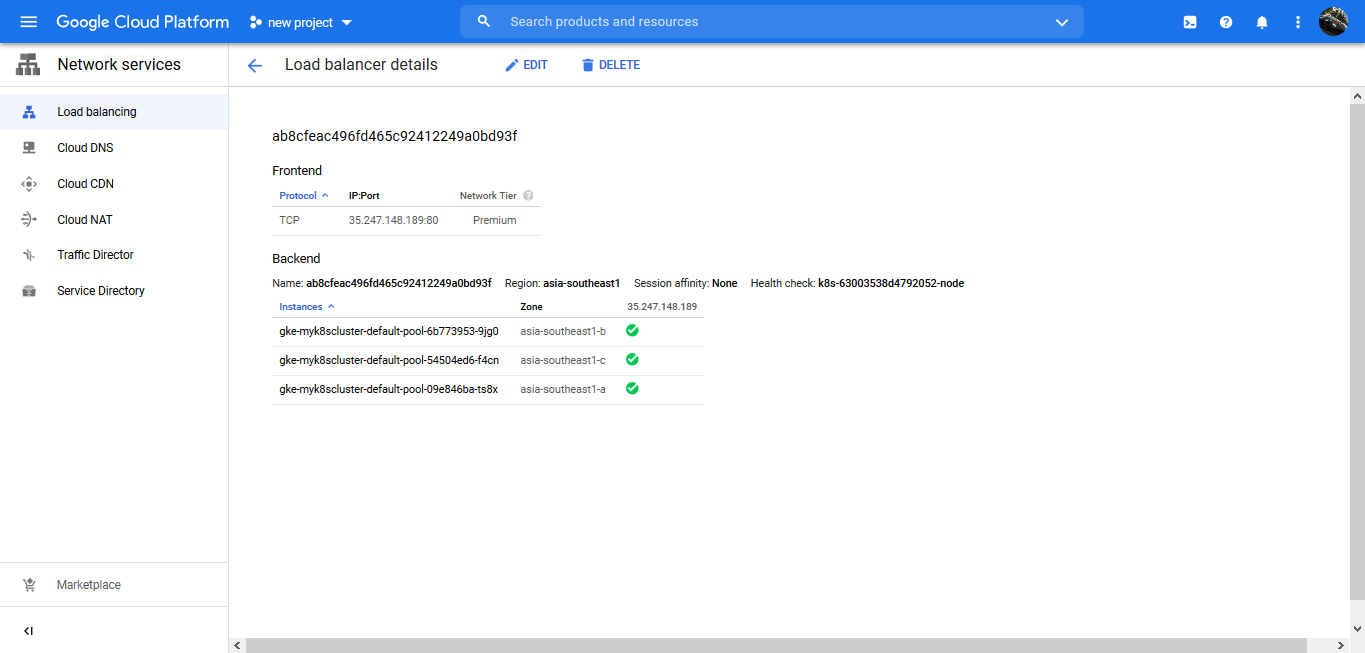Click the vertical scrollbar down arrow
Screen dimensions: 1365x653
pos(1357,629)
